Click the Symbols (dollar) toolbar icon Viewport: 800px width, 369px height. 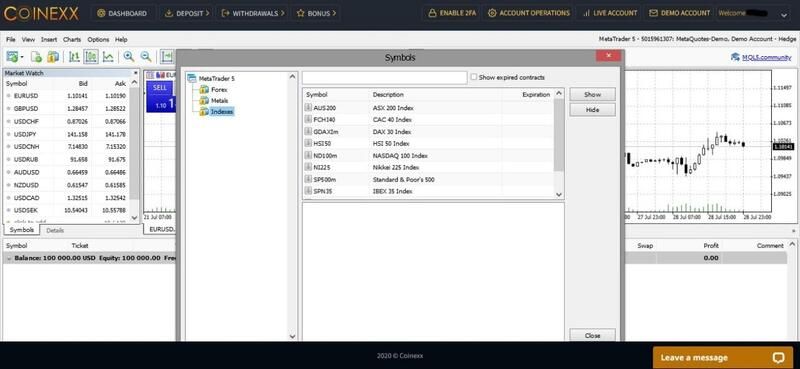click(x=53, y=57)
